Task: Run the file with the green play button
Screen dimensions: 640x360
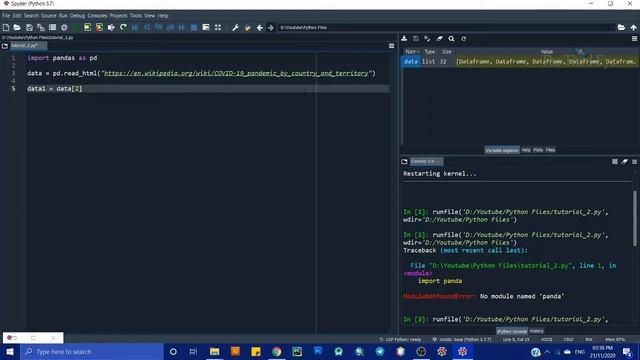Action: 76,27
